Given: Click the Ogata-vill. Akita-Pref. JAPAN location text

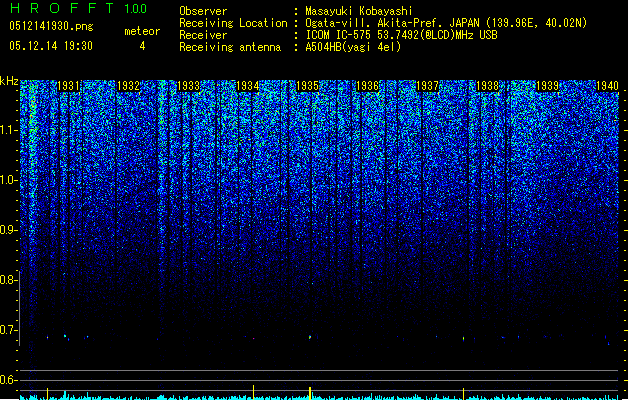Looking at the screenshot, I should [446, 23].
